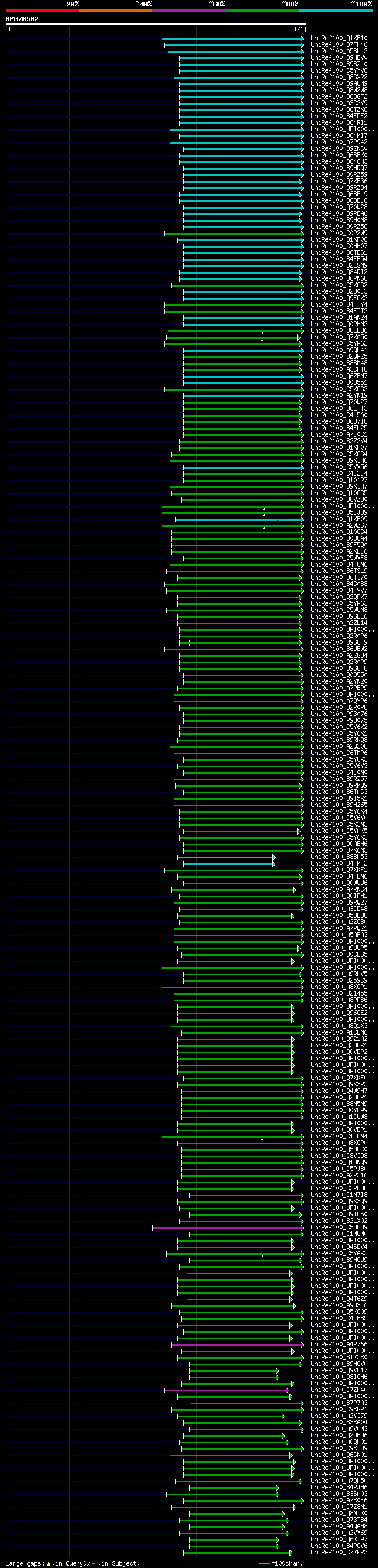Click the cyan alignment bar for Q1XF10
The image size is (378, 1568).
click(x=233, y=38)
